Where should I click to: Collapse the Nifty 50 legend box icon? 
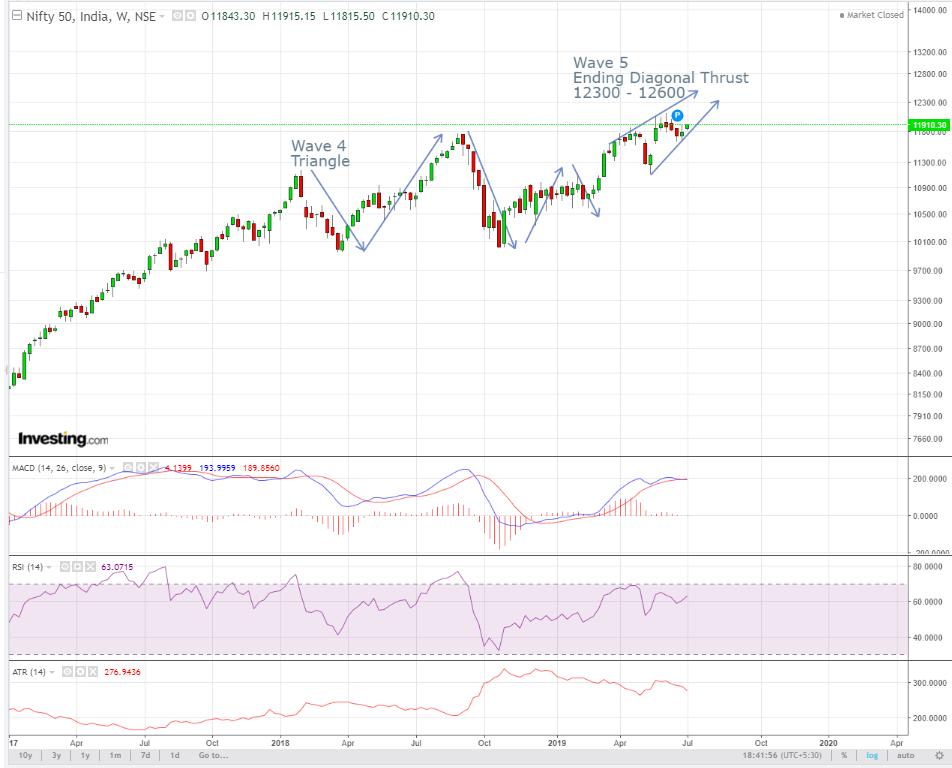(x=17, y=16)
